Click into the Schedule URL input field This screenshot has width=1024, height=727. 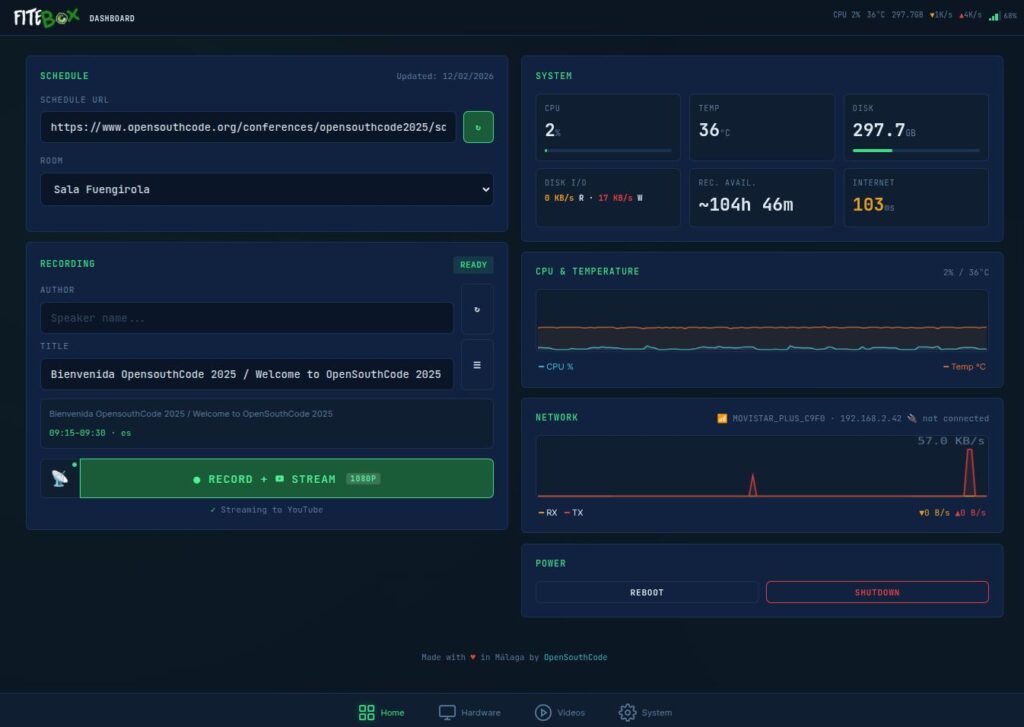click(248, 127)
